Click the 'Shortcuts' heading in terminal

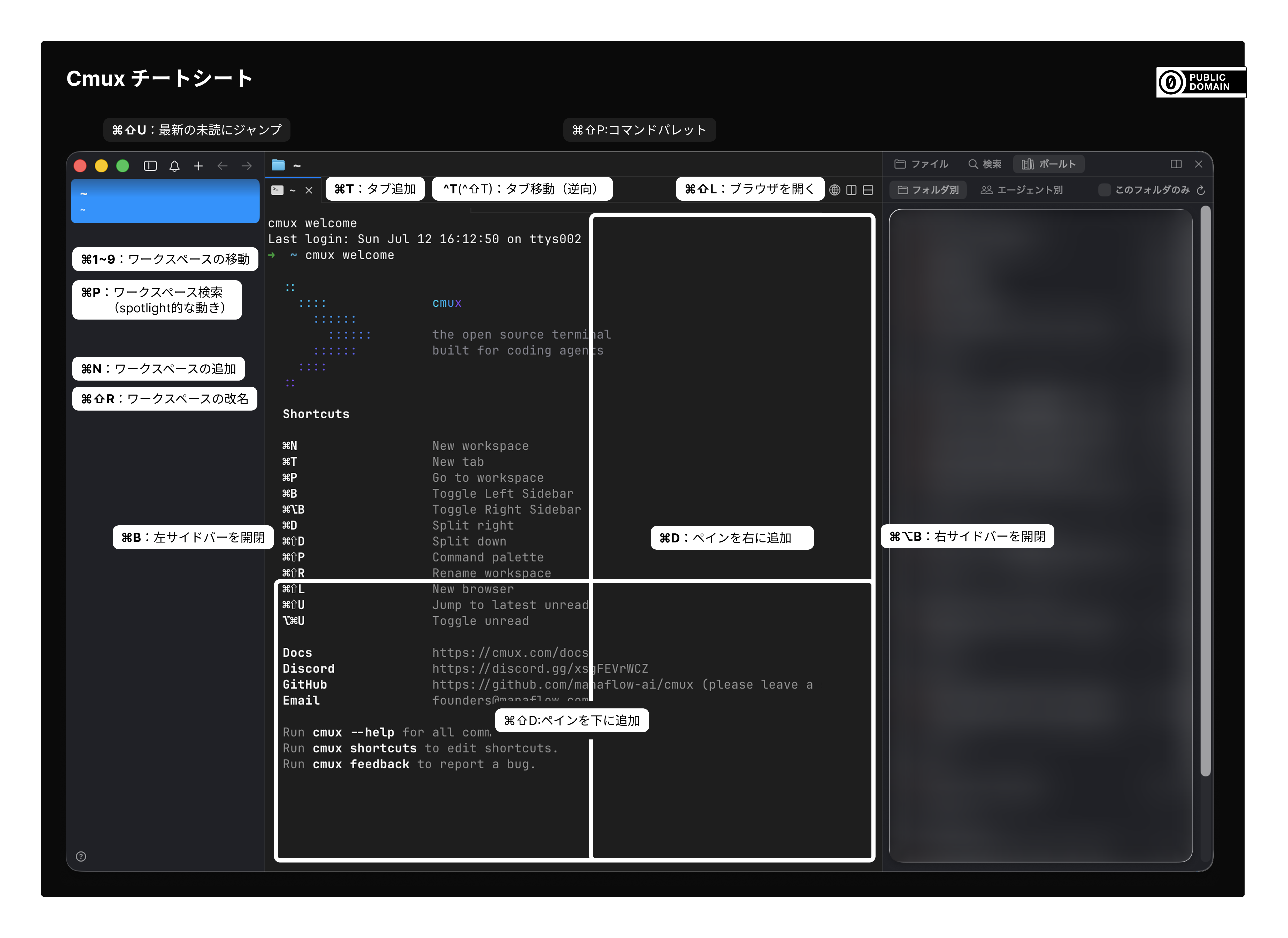316,414
